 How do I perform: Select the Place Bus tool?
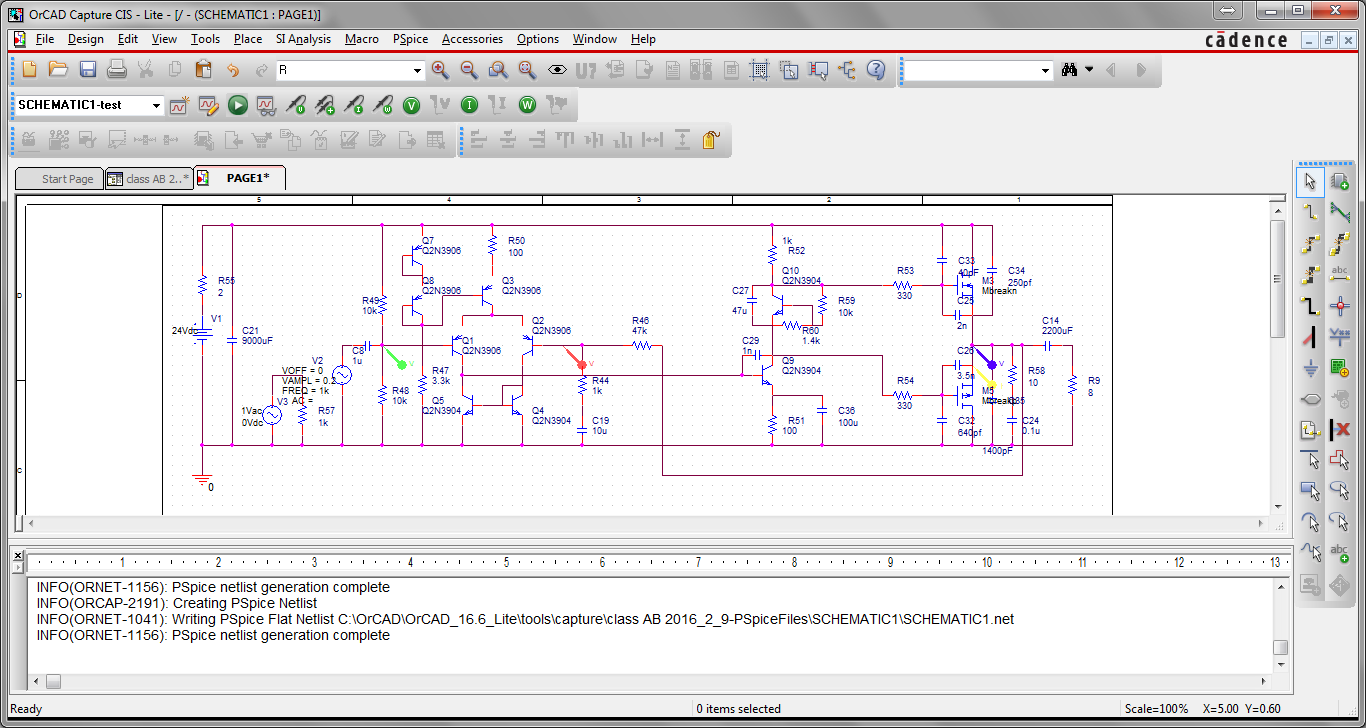tap(1311, 305)
